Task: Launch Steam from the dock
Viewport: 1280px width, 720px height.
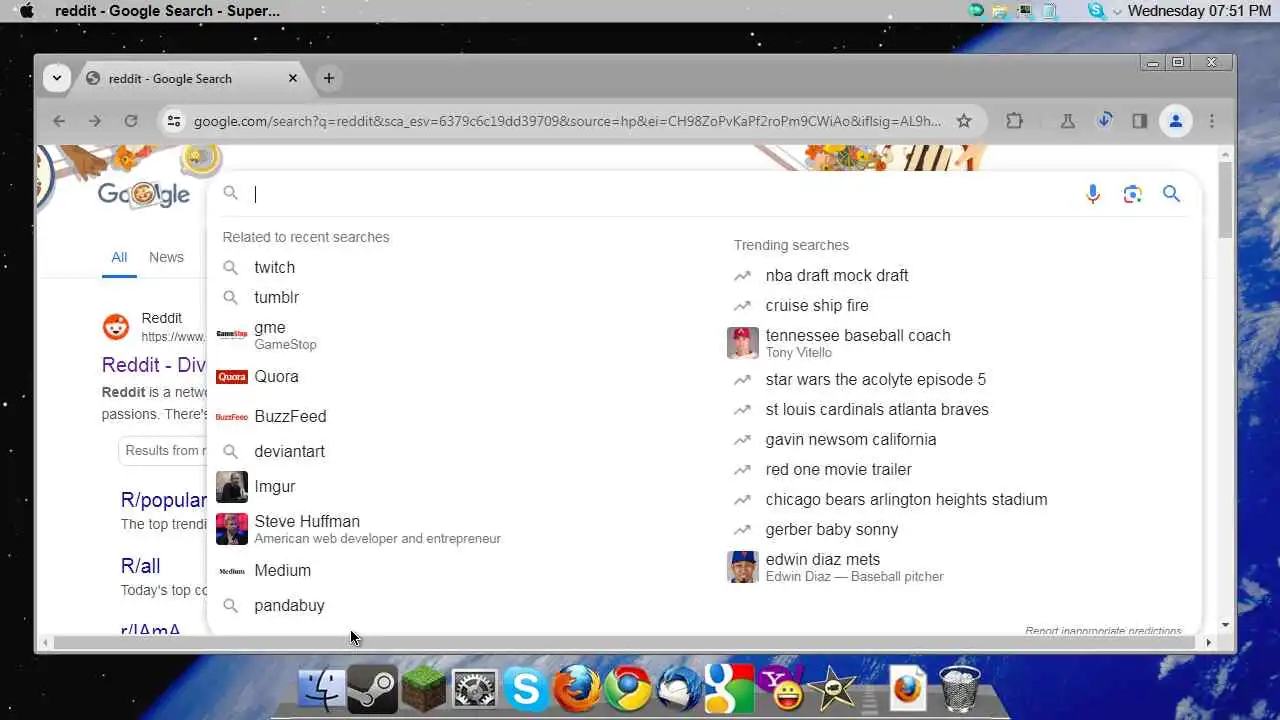Action: click(x=372, y=689)
